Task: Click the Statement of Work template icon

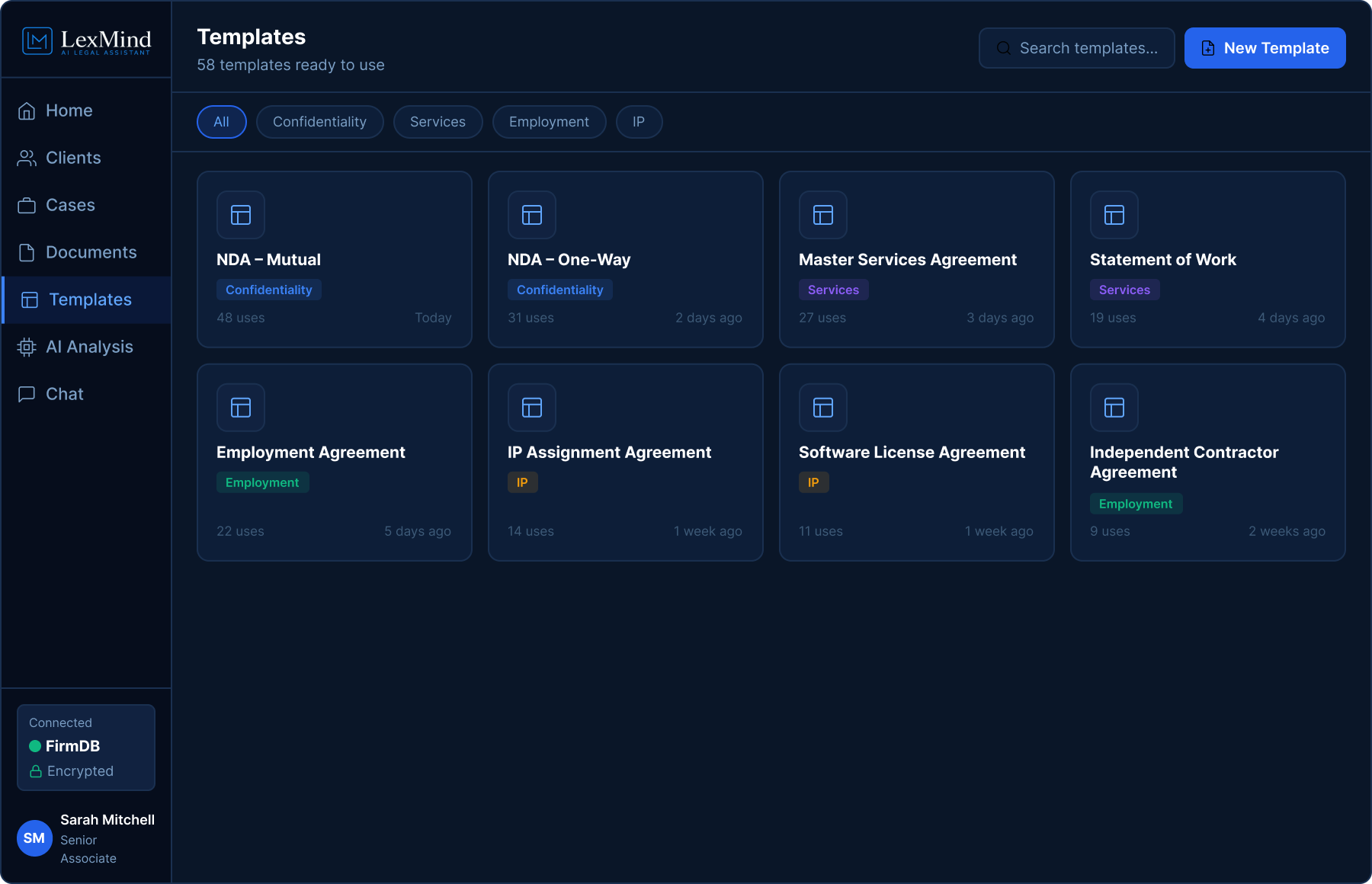Action: coord(1114,215)
